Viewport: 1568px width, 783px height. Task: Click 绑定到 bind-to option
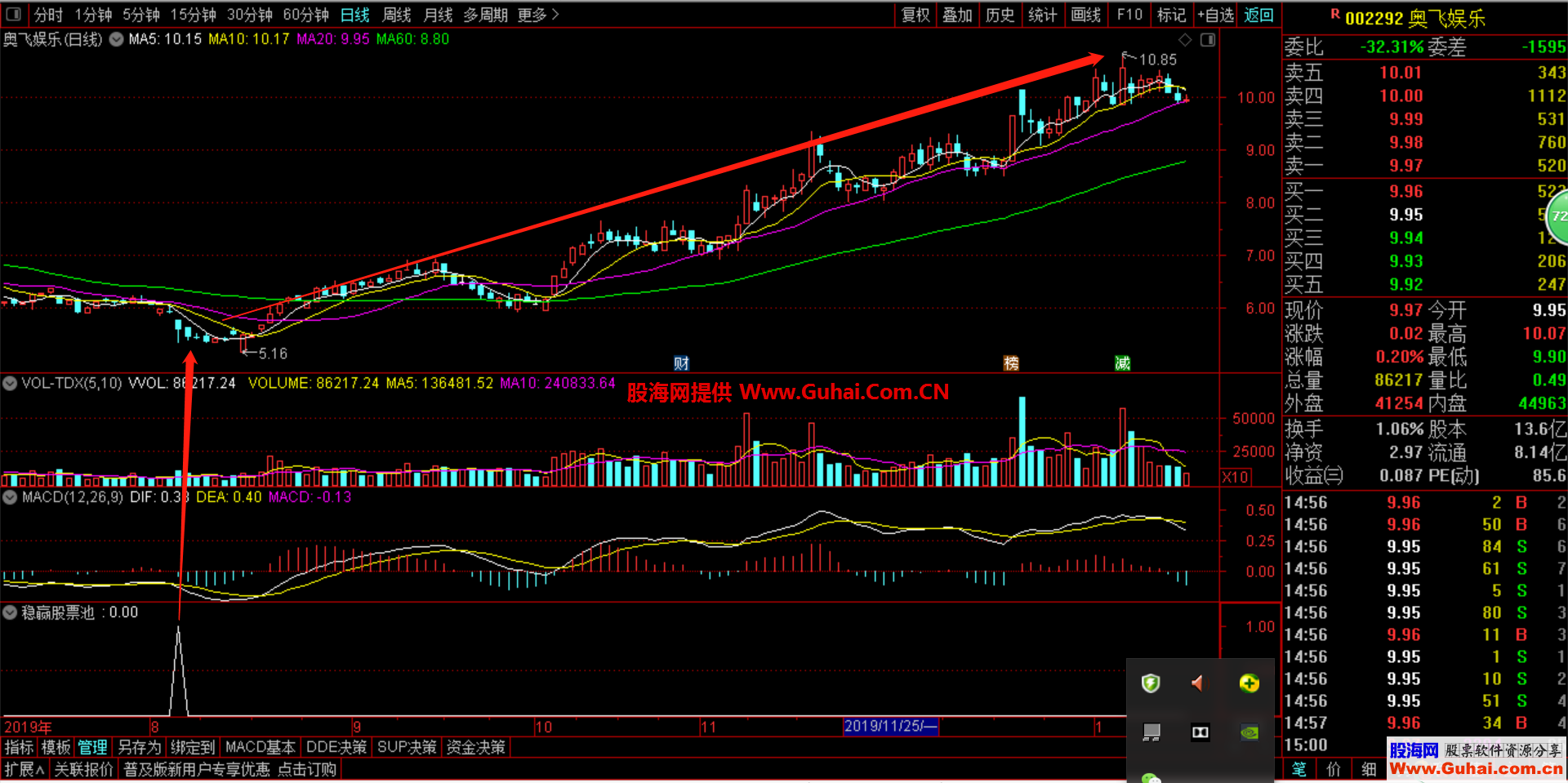click(x=193, y=747)
